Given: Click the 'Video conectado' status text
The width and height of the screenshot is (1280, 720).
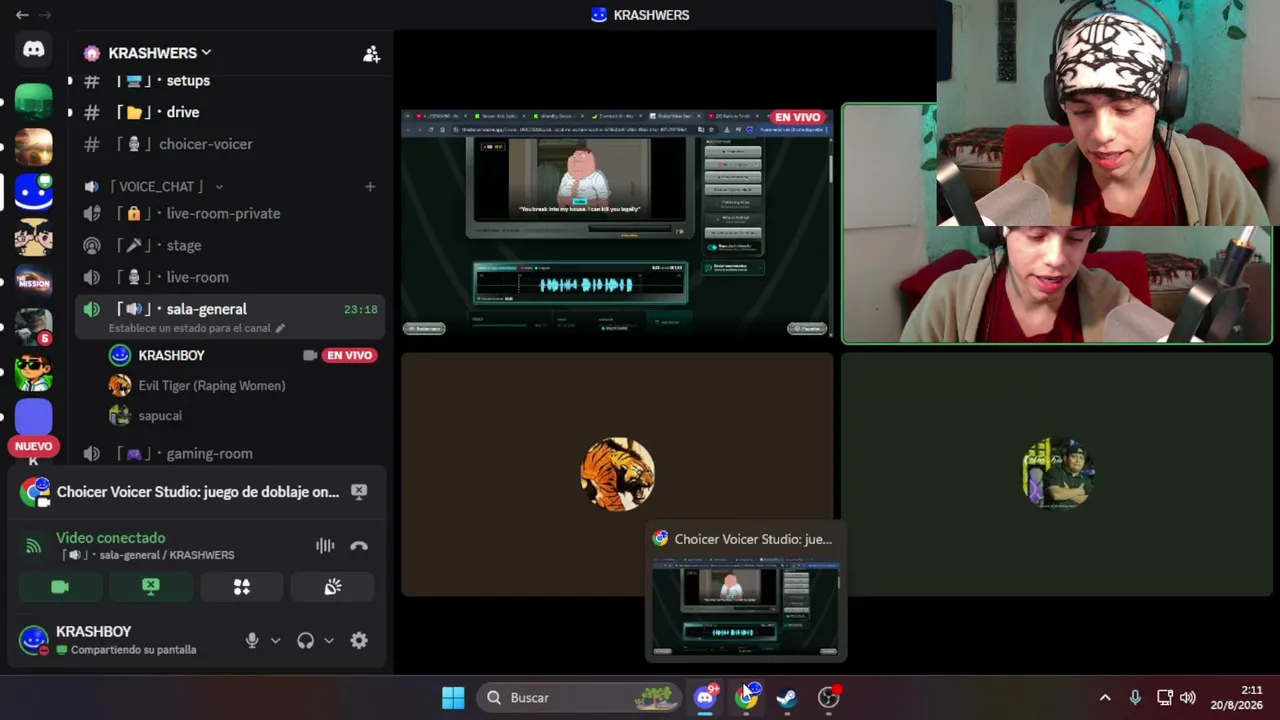Looking at the screenshot, I should tap(110, 538).
